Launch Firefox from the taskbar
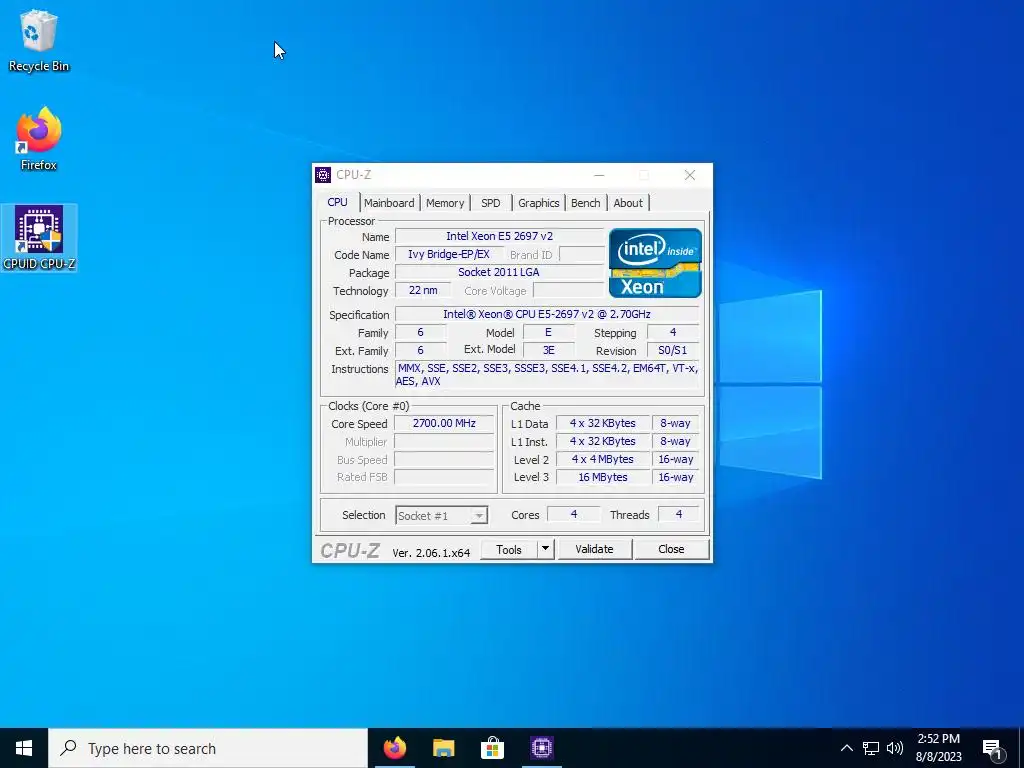This screenshot has height=768, width=1024. pos(394,748)
